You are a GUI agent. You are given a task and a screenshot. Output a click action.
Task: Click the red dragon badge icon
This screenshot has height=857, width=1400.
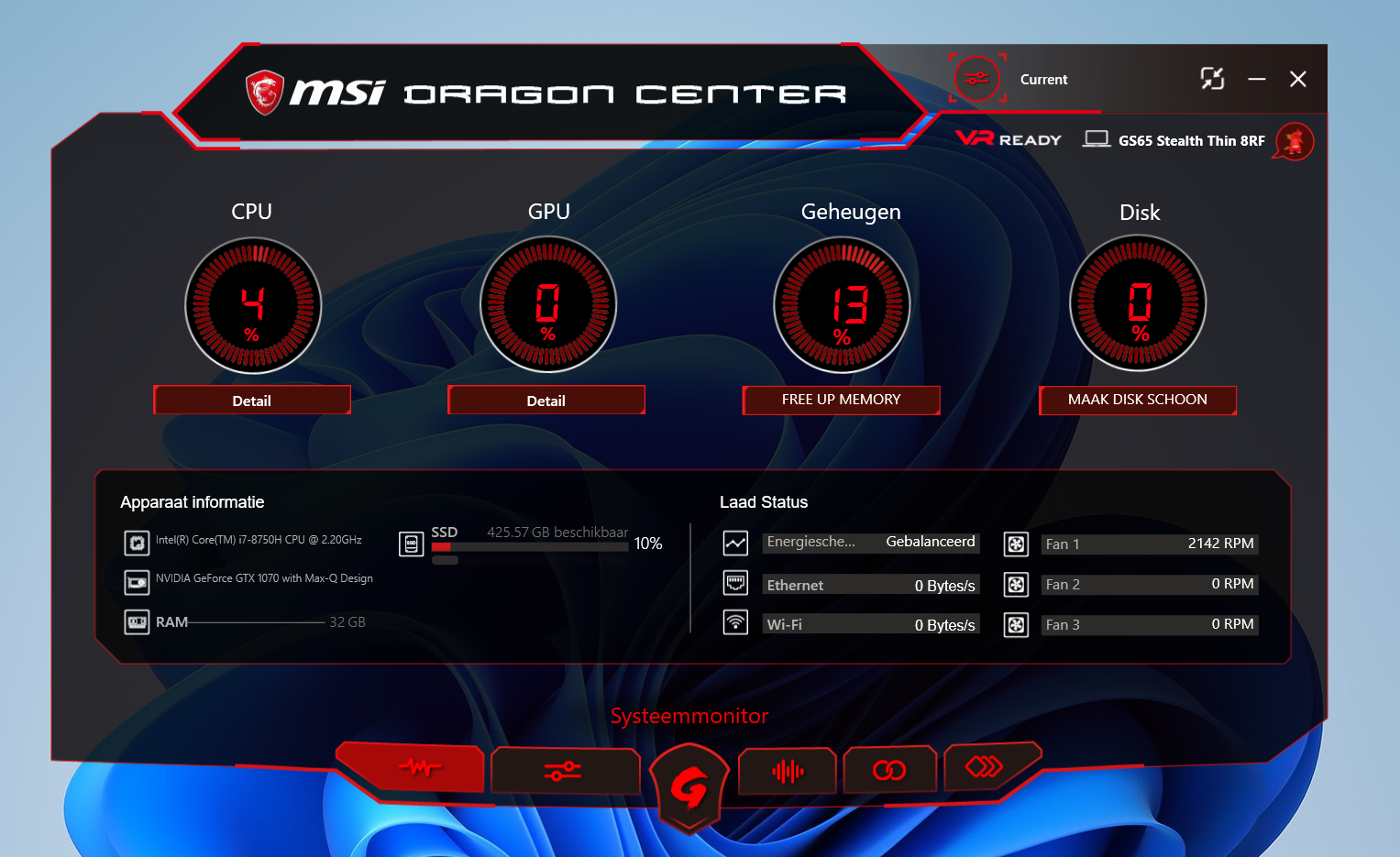1295,141
